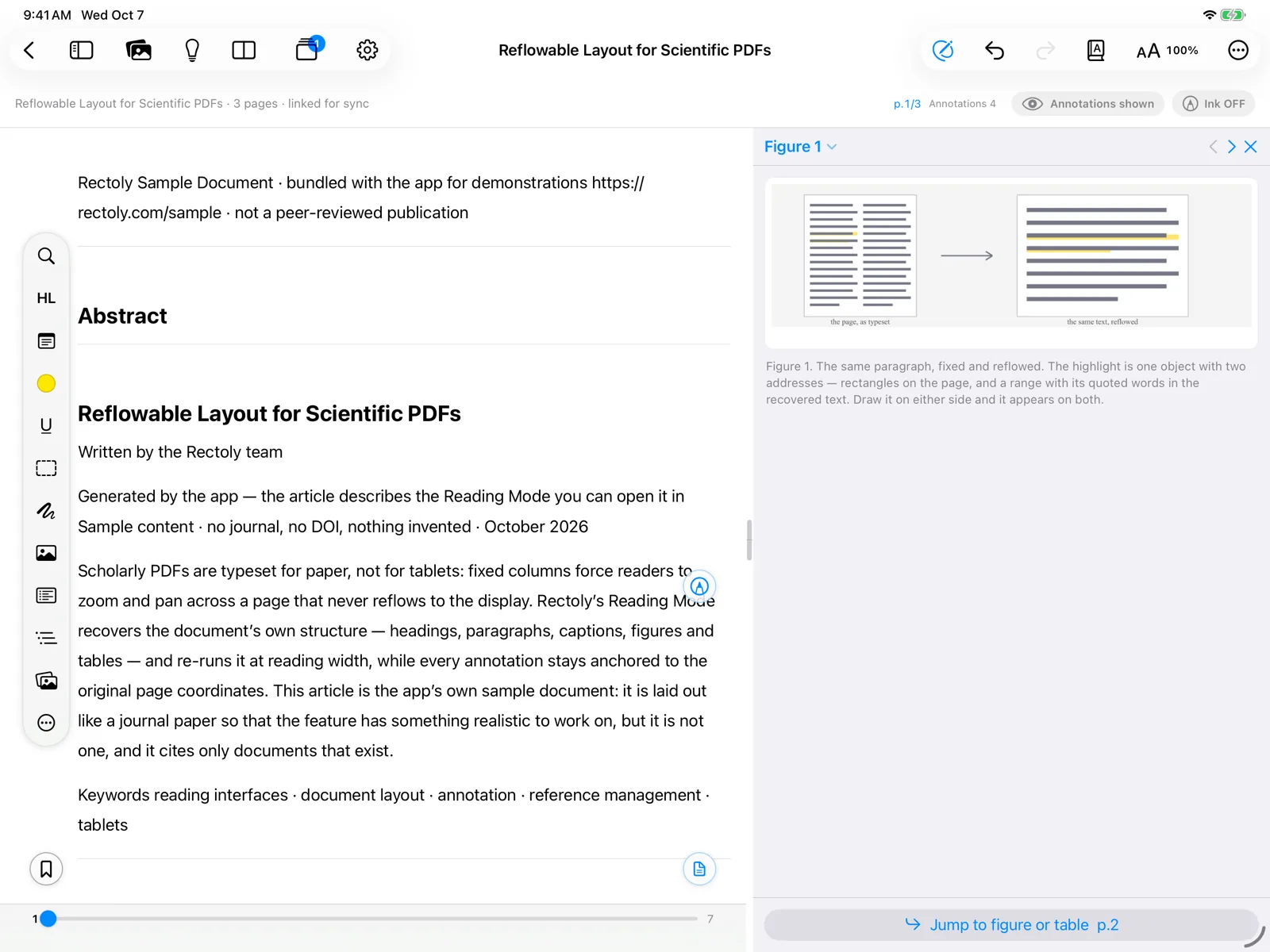This screenshot has width=1270, height=952.
Task: Tap the lightbulb ideas icon
Action: 192,51
